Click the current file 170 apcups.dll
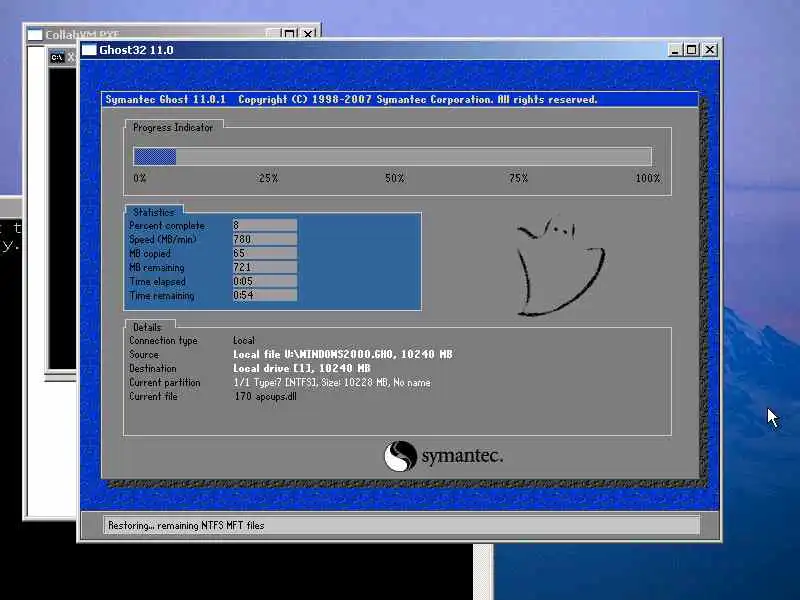 pos(265,396)
